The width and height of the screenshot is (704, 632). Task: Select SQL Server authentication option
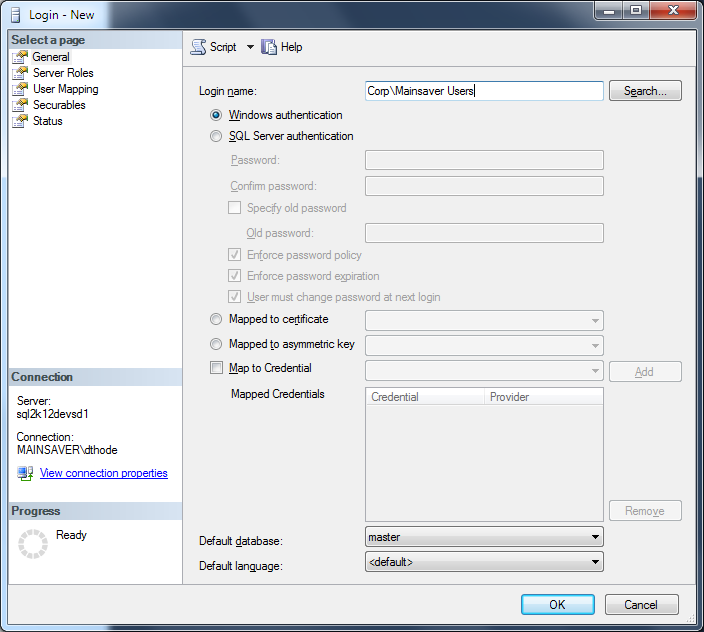216,136
